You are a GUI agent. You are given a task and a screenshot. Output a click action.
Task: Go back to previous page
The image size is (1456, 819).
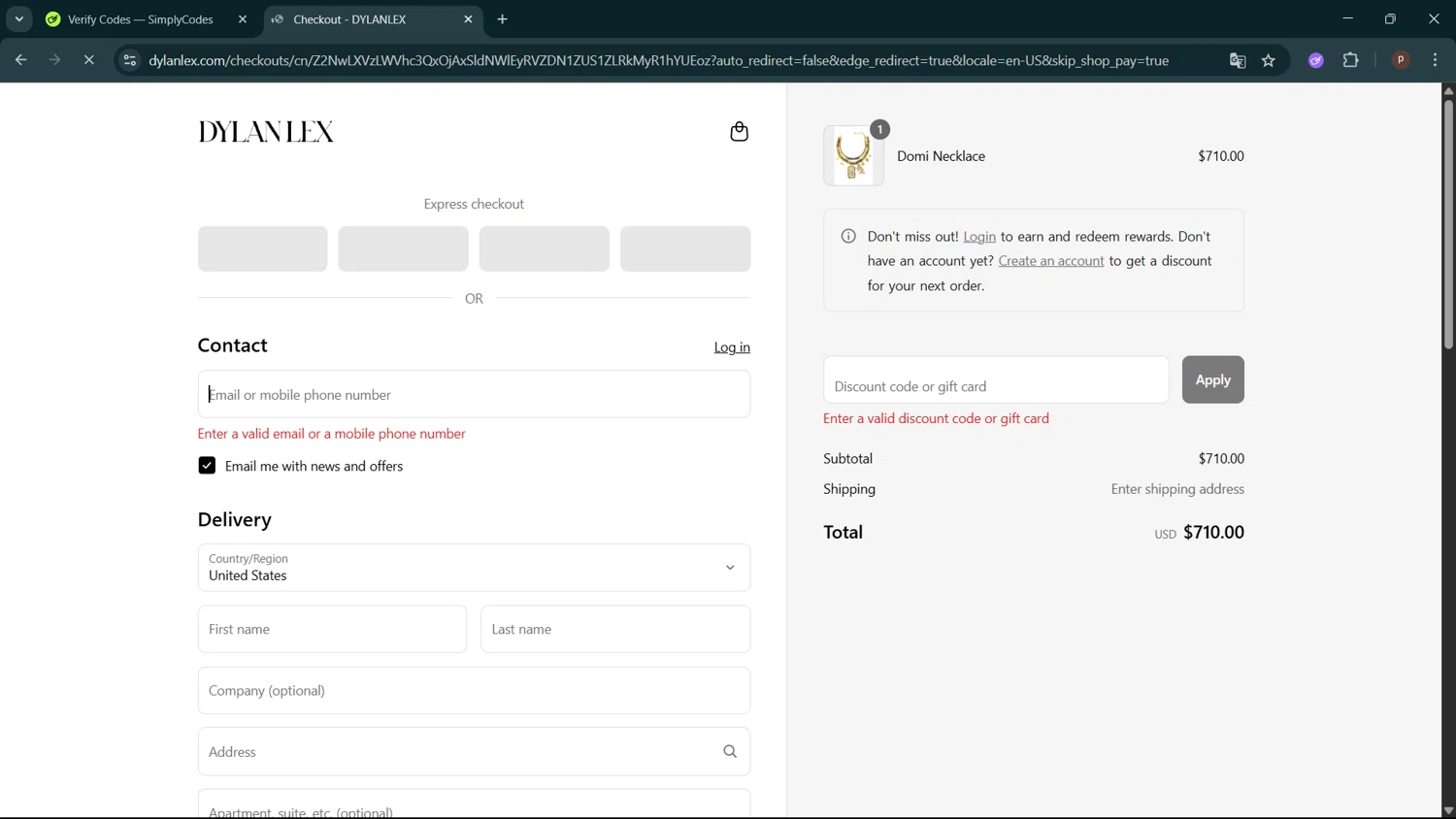click(20, 60)
